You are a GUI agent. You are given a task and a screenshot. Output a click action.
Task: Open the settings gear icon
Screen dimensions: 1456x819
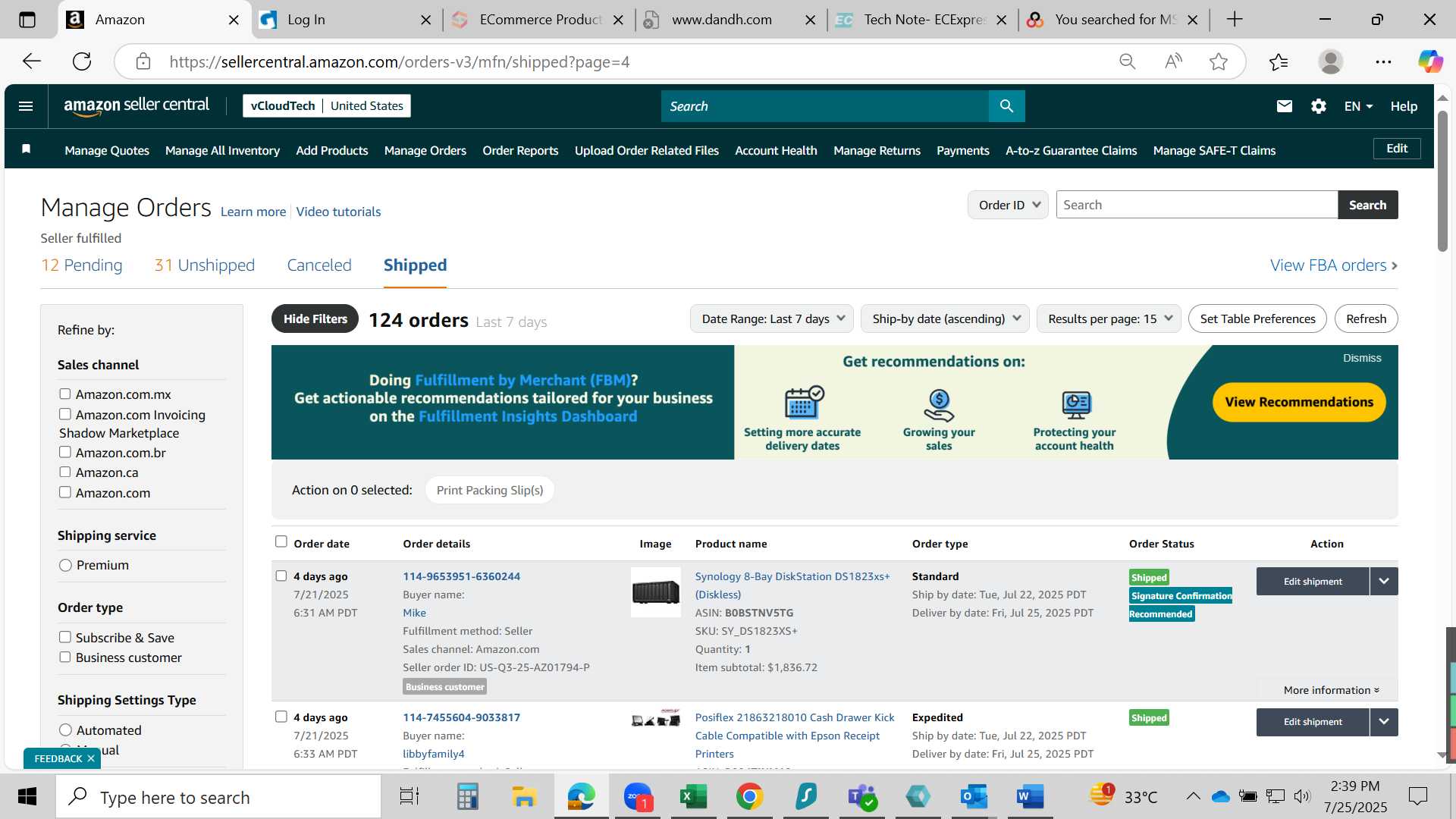1319,106
